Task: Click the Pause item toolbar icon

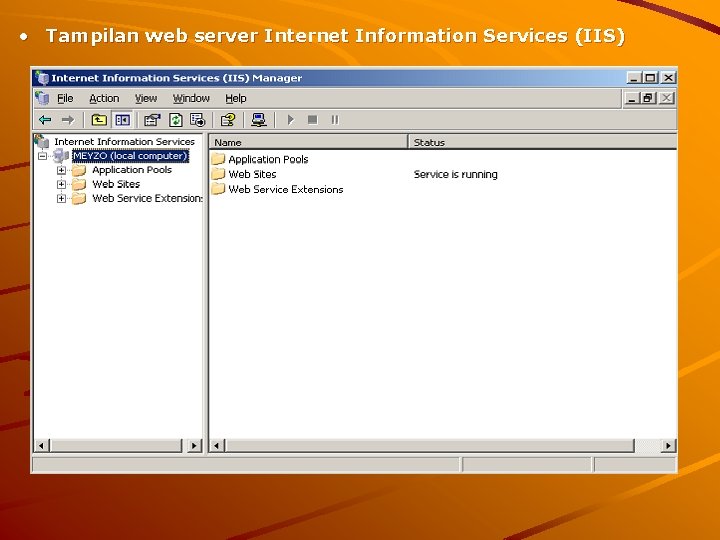Action: tap(335, 120)
